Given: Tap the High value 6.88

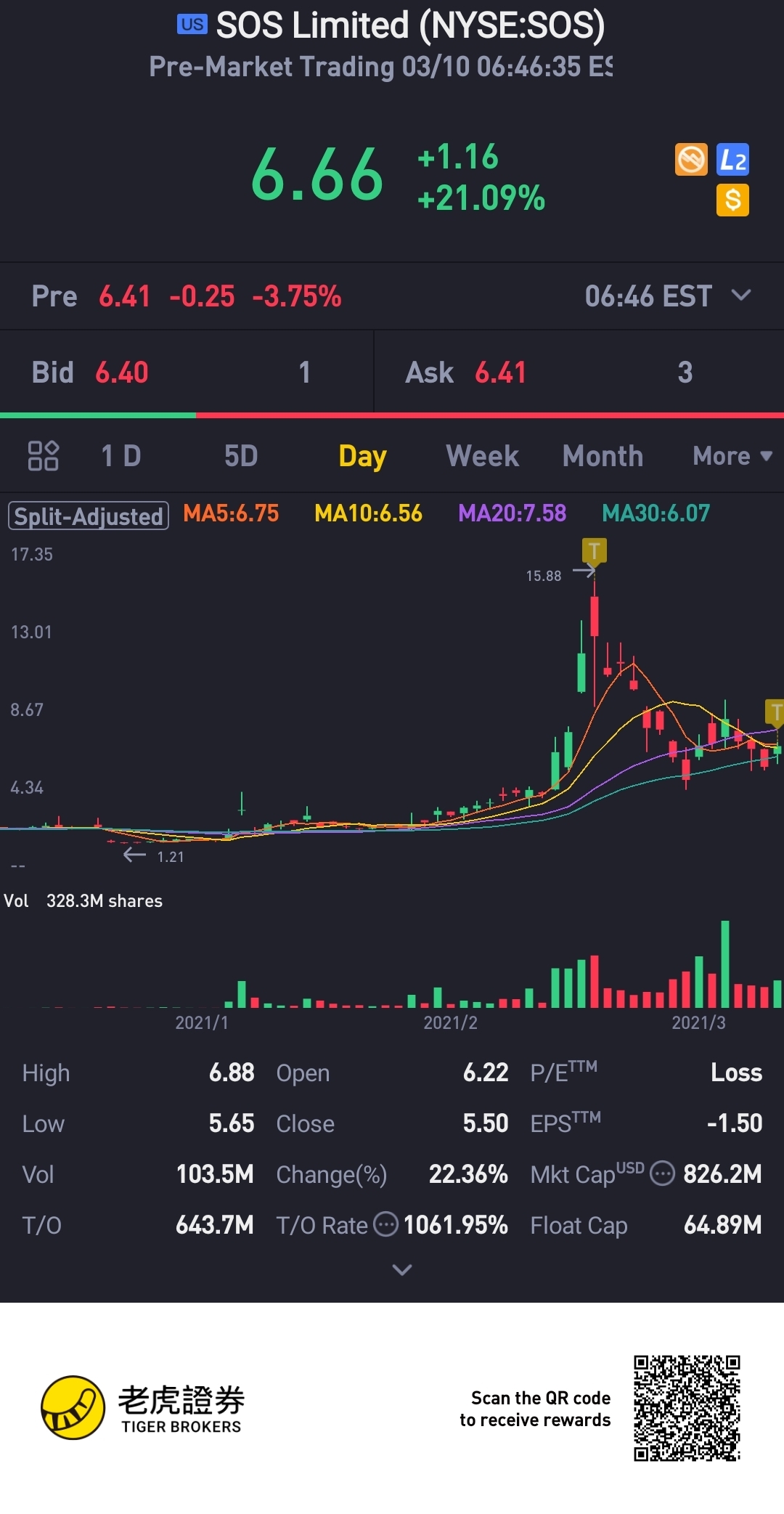Looking at the screenshot, I should click(232, 1073).
